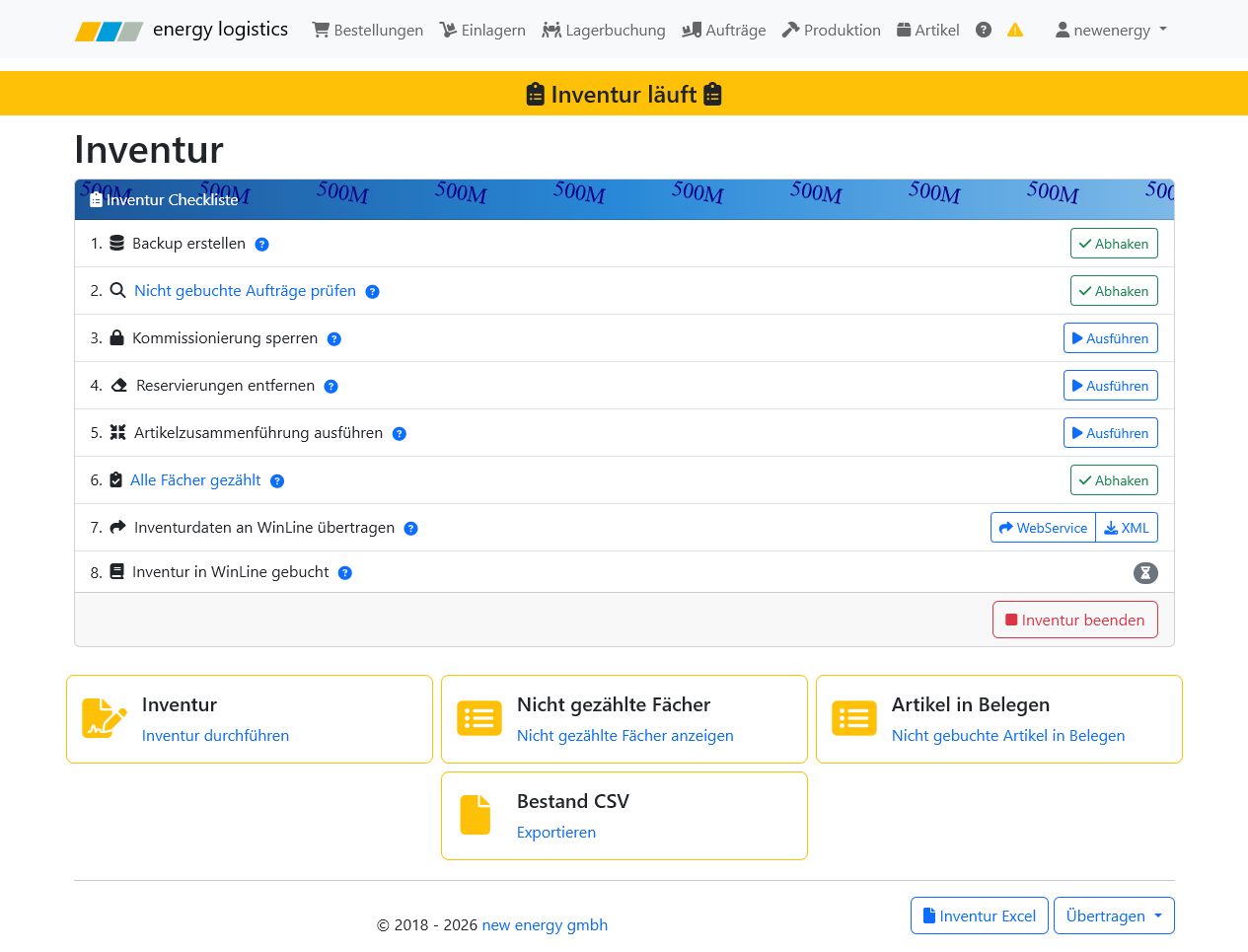Image resolution: width=1248 pixels, height=952 pixels.
Task: Open the newenergy user dropdown
Action: pyautogui.click(x=1111, y=30)
